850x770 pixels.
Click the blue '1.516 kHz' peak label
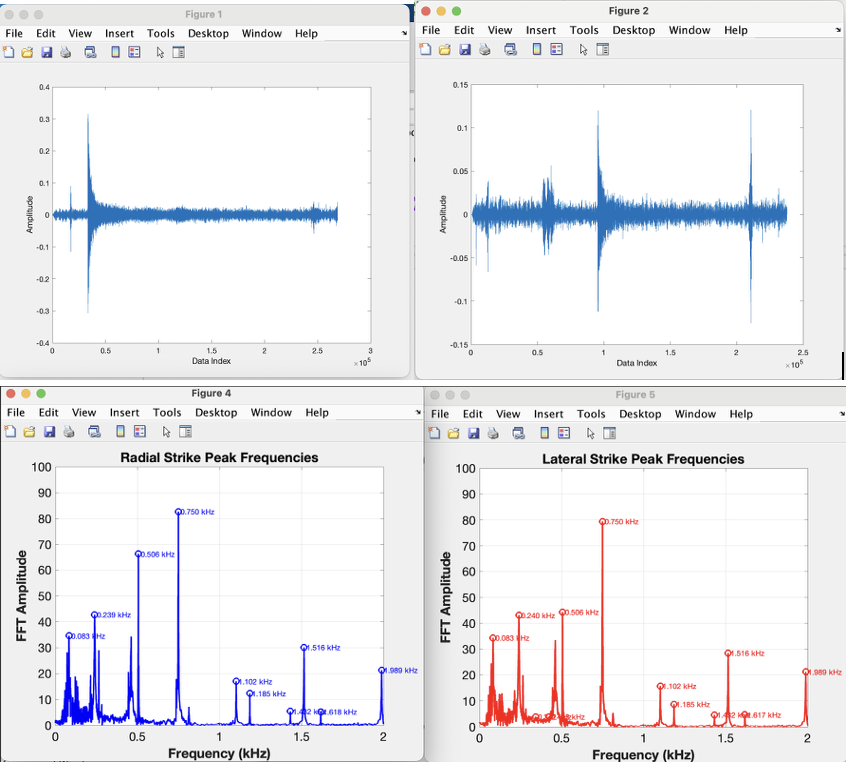point(324,648)
